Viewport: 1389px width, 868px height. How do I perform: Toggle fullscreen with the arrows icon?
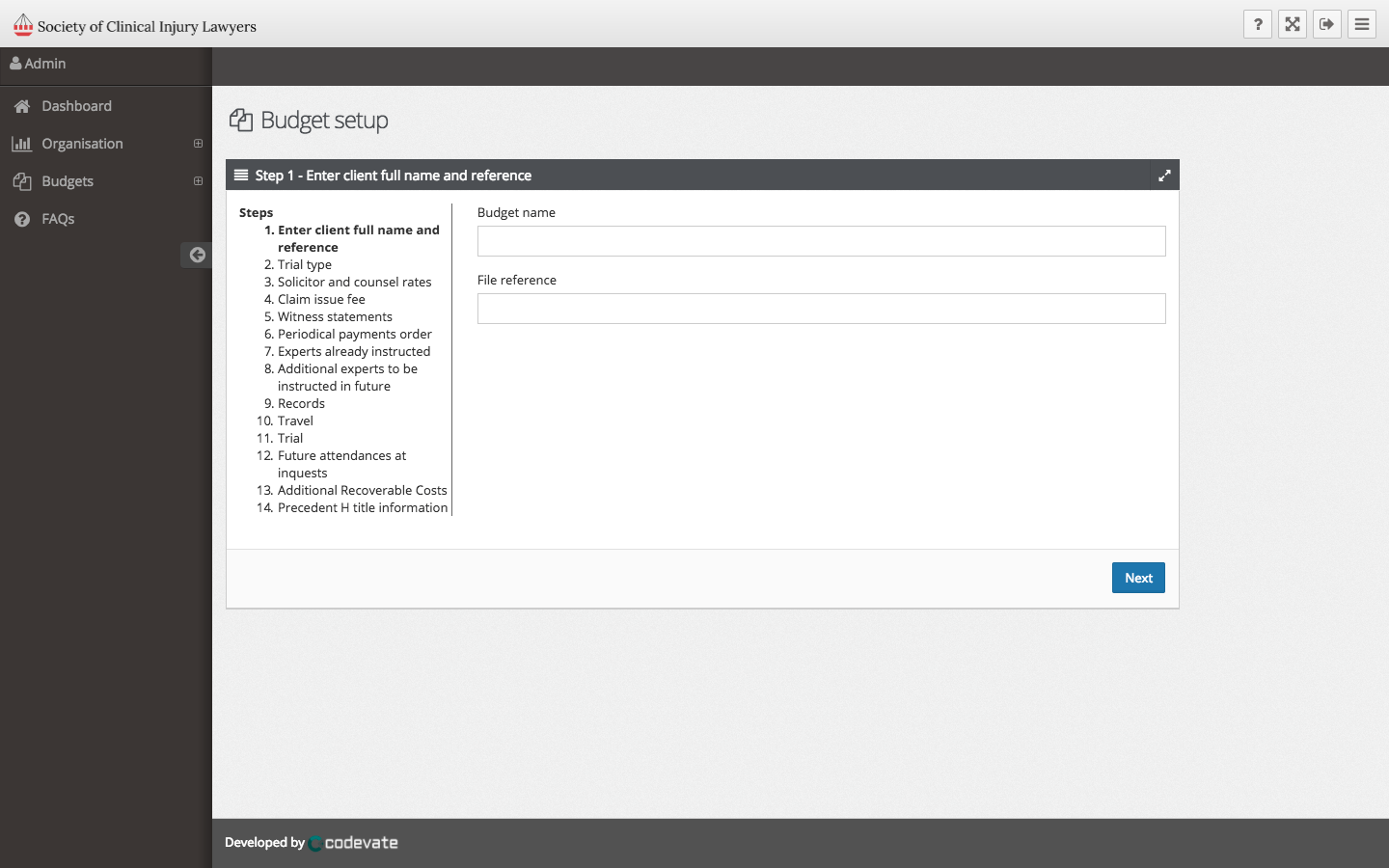click(1293, 24)
